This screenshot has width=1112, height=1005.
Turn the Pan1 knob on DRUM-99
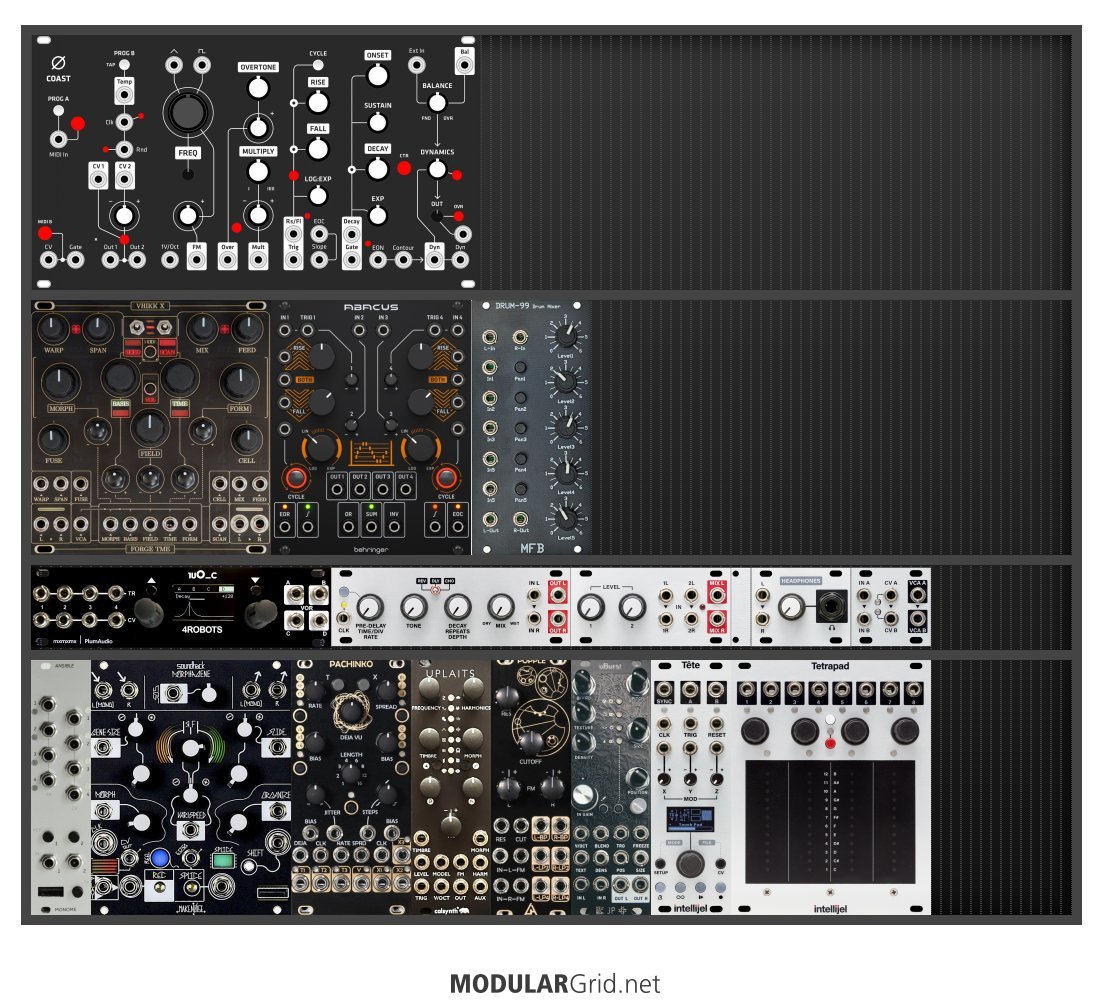point(521,367)
